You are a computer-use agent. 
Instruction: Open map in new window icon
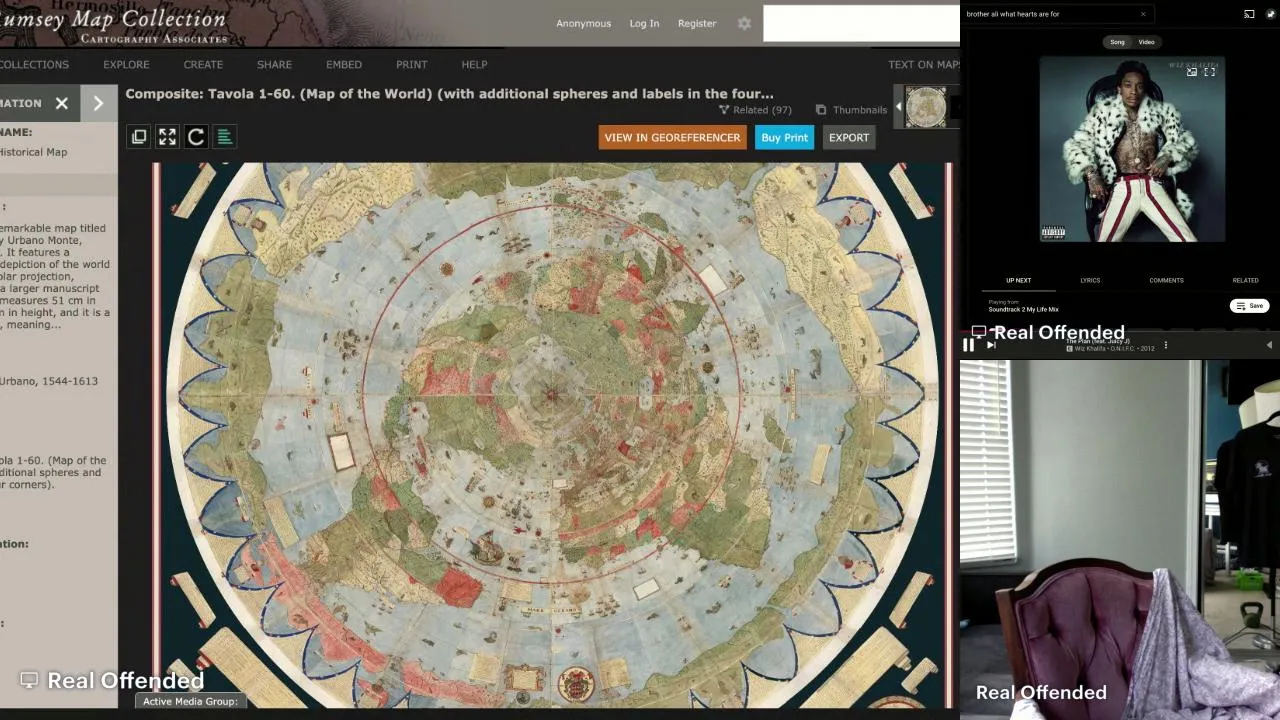pyautogui.click(x=139, y=137)
